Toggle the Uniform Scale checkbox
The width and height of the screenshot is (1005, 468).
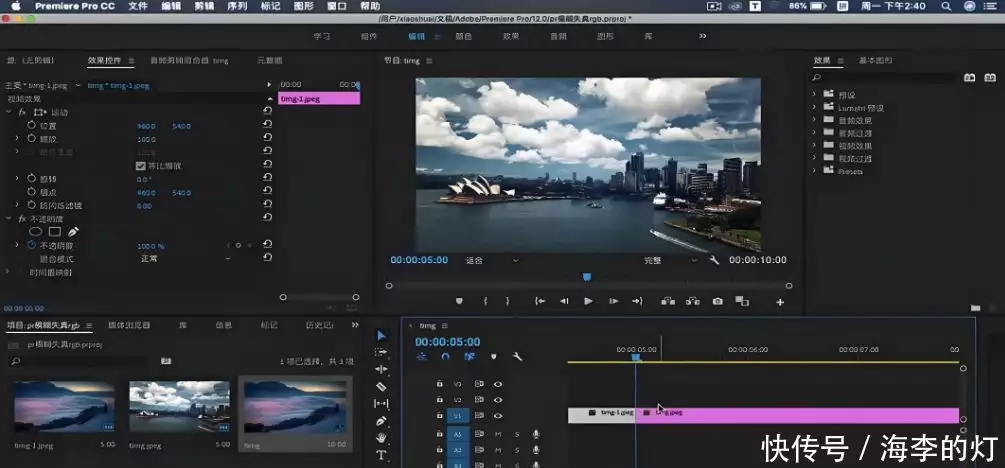[x=141, y=165]
